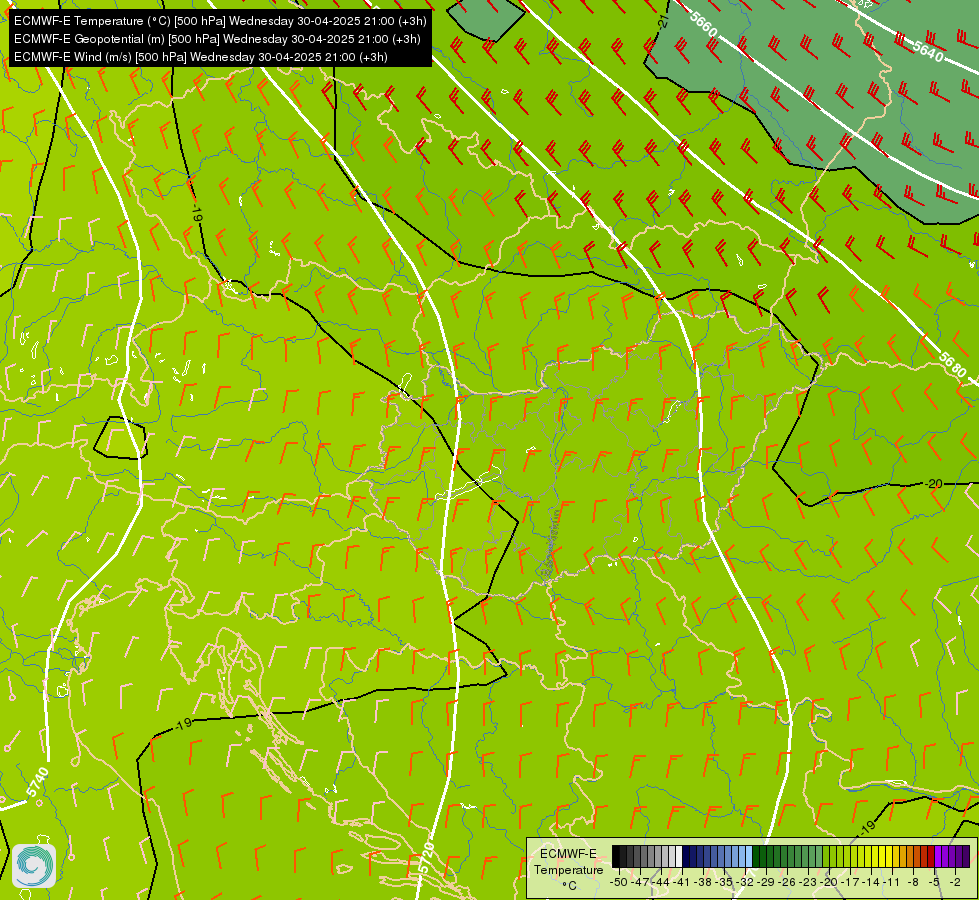Click the ECMWF-E Temperature 500 hPa title line
The height and width of the screenshot is (900, 979).
point(220,21)
